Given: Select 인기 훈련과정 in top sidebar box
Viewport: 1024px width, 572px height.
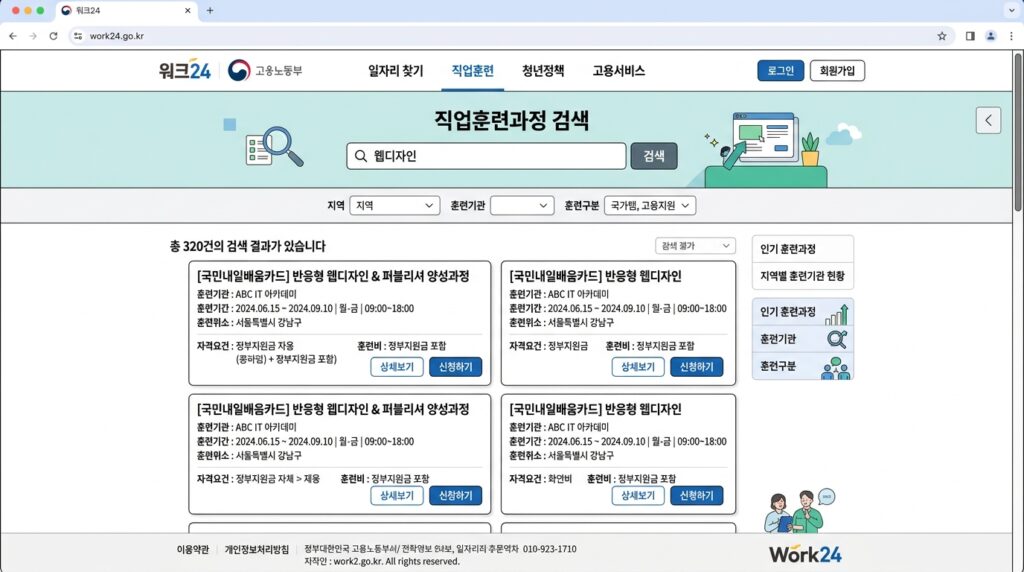Looking at the screenshot, I should 803,249.
